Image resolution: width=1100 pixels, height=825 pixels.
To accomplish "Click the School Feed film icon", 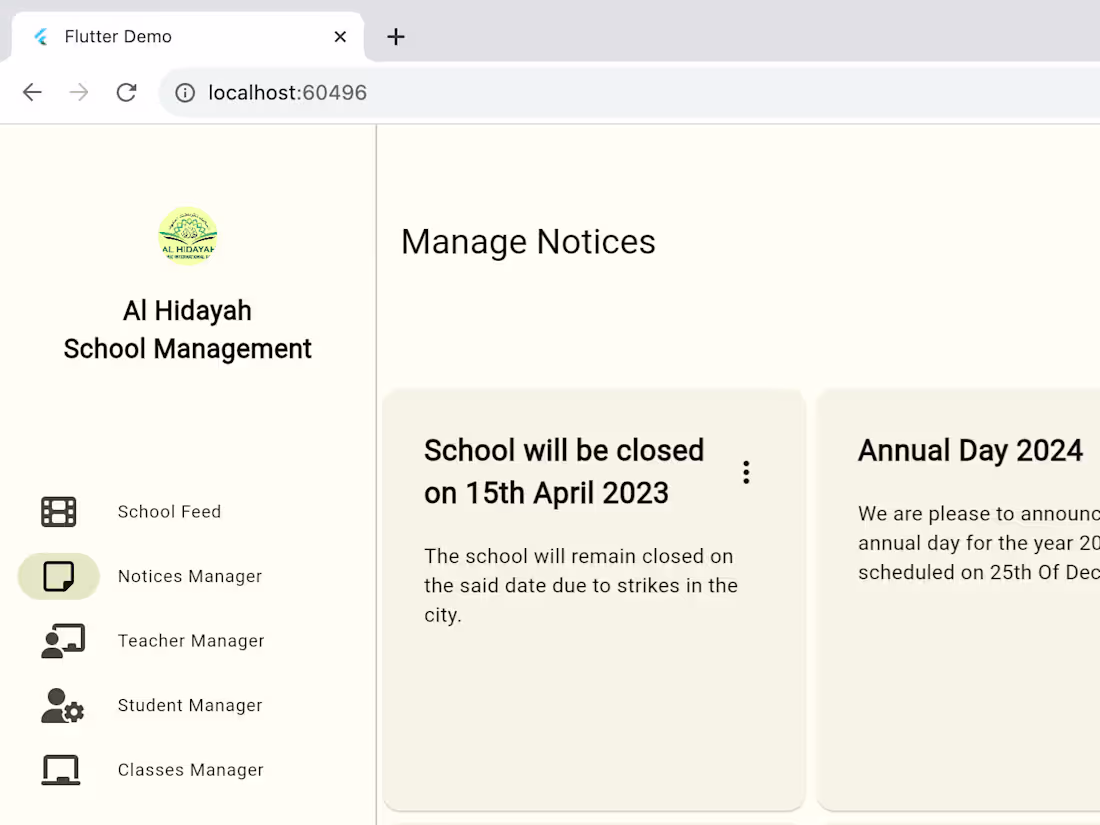I will click(59, 512).
